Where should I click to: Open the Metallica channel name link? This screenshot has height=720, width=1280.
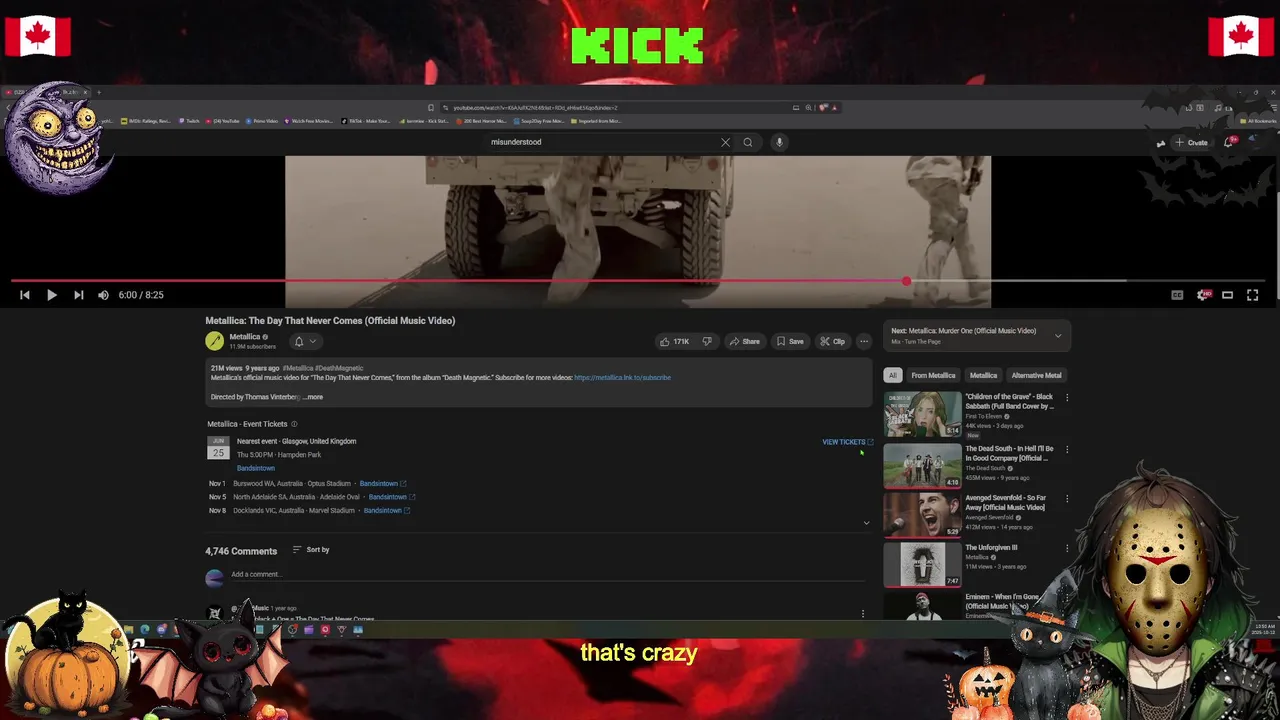(x=245, y=337)
